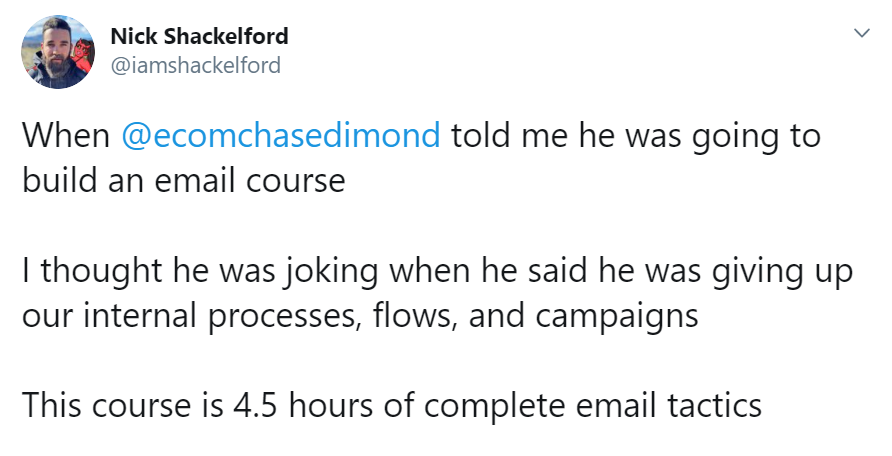This screenshot has width=892, height=456.
Task: Open the @iamshackelford handle link
Action: [195, 66]
